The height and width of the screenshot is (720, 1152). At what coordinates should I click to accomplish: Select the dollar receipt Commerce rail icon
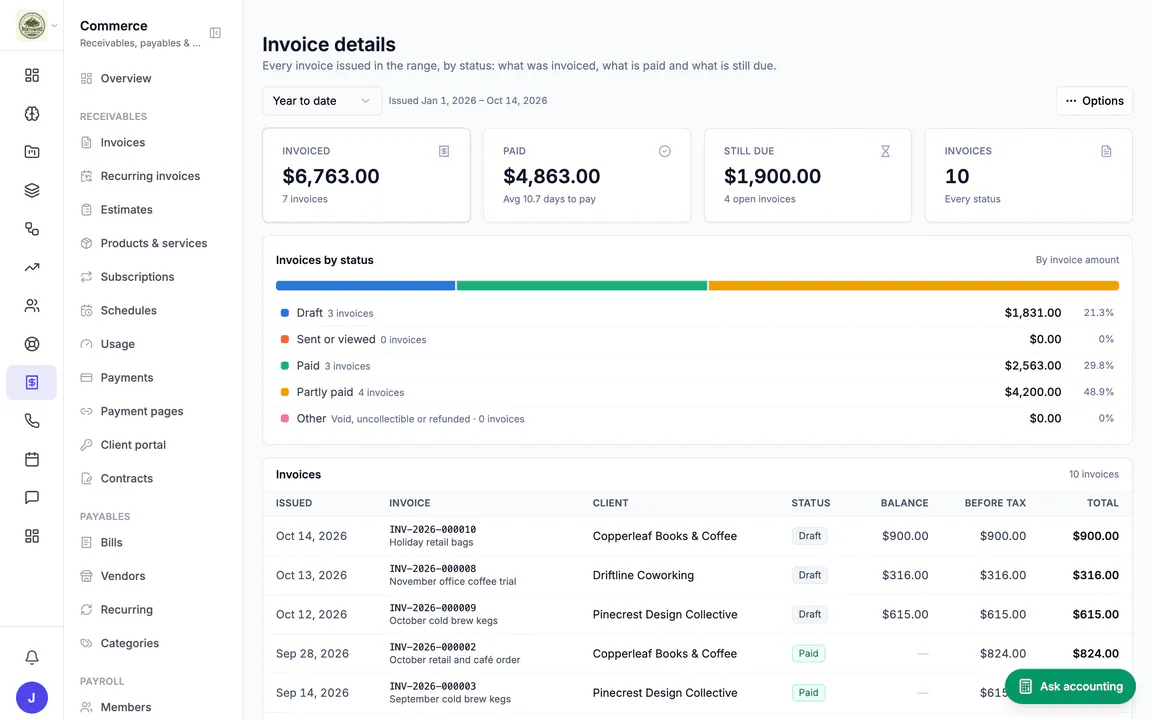point(32,382)
